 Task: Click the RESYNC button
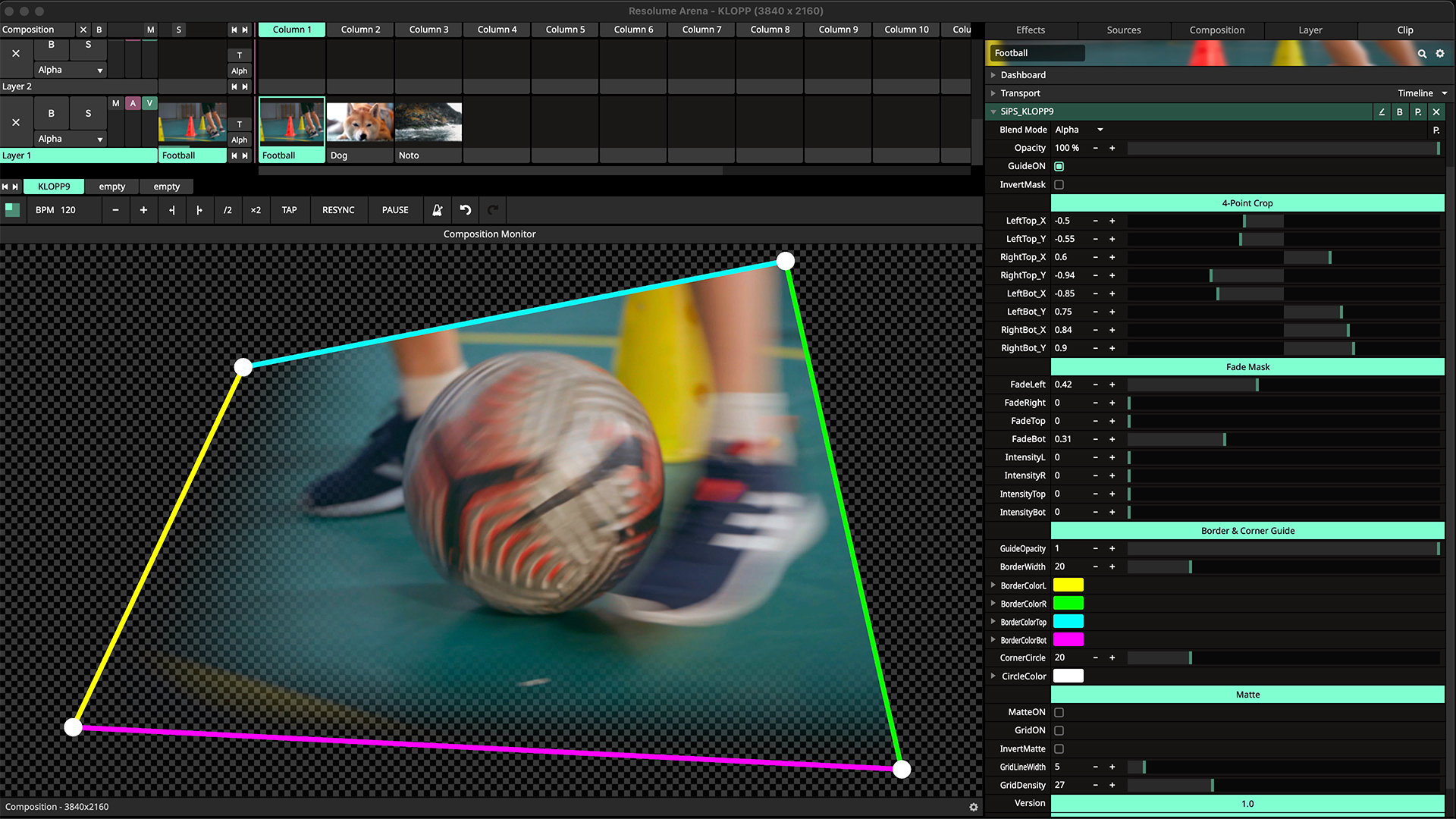338,210
